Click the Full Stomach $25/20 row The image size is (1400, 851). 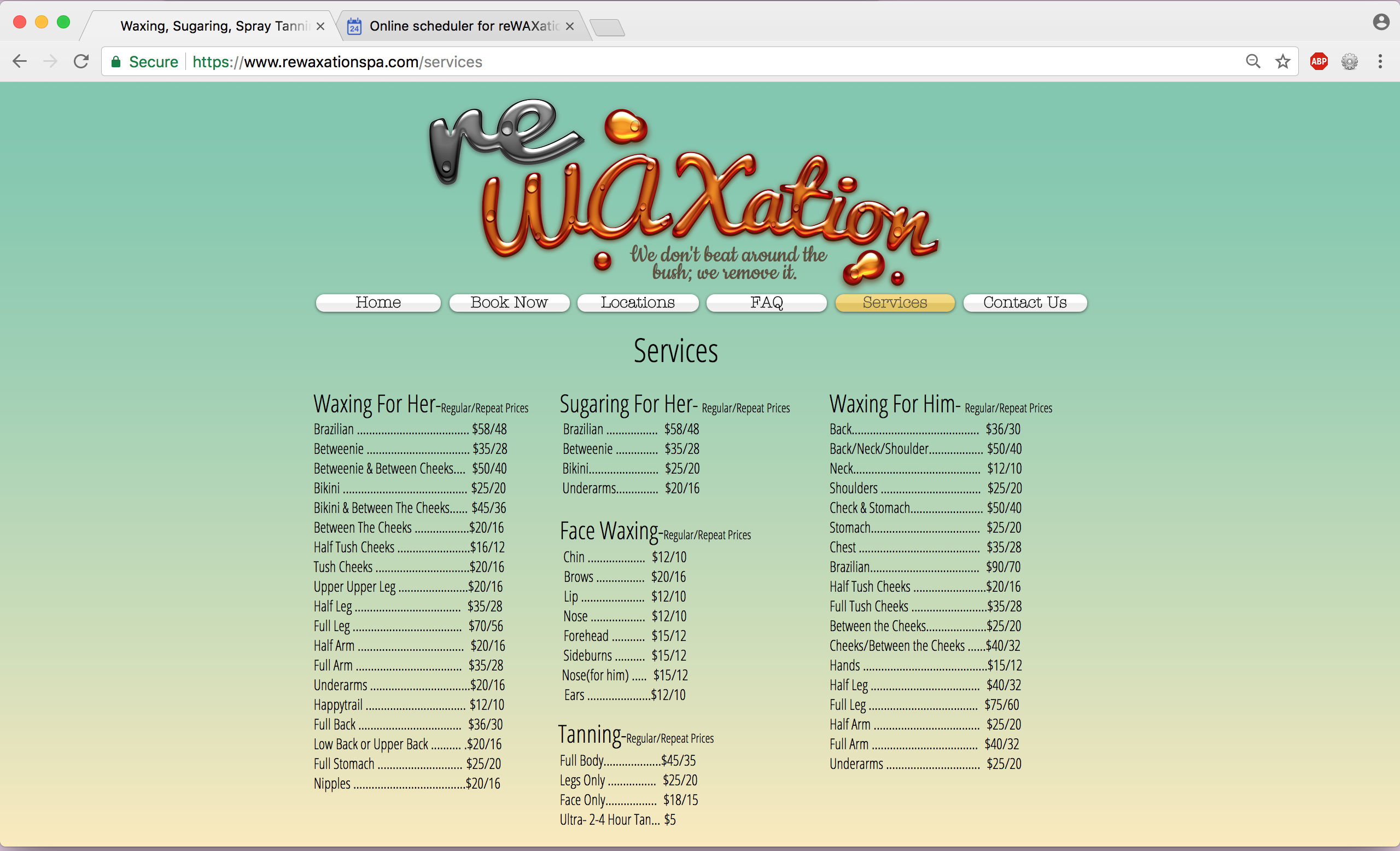(407, 764)
